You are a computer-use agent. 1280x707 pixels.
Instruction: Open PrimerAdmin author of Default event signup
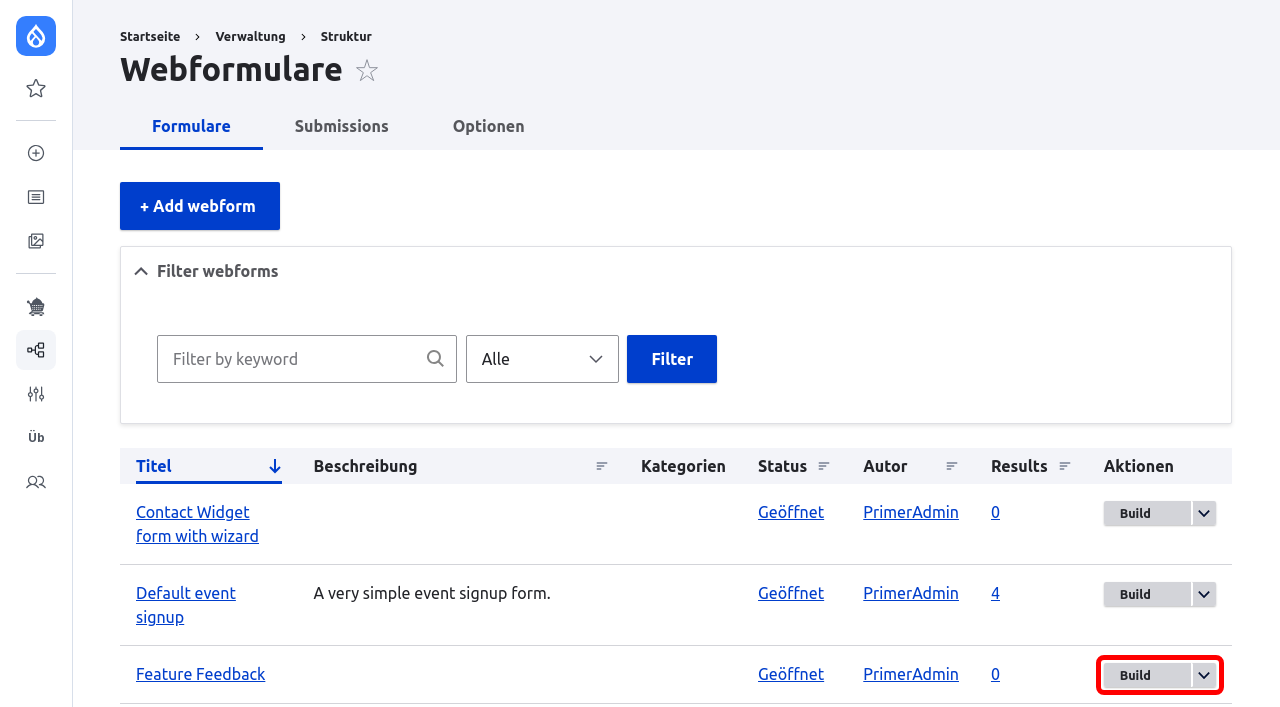point(911,593)
